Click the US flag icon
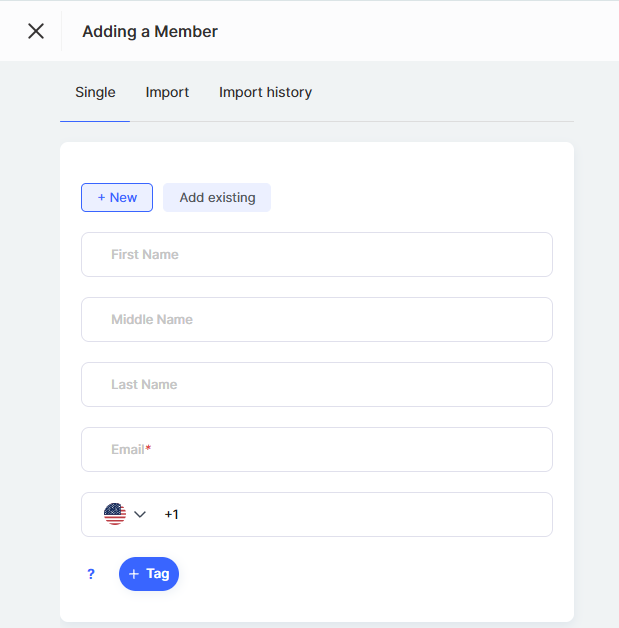The image size is (619, 628). point(115,514)
